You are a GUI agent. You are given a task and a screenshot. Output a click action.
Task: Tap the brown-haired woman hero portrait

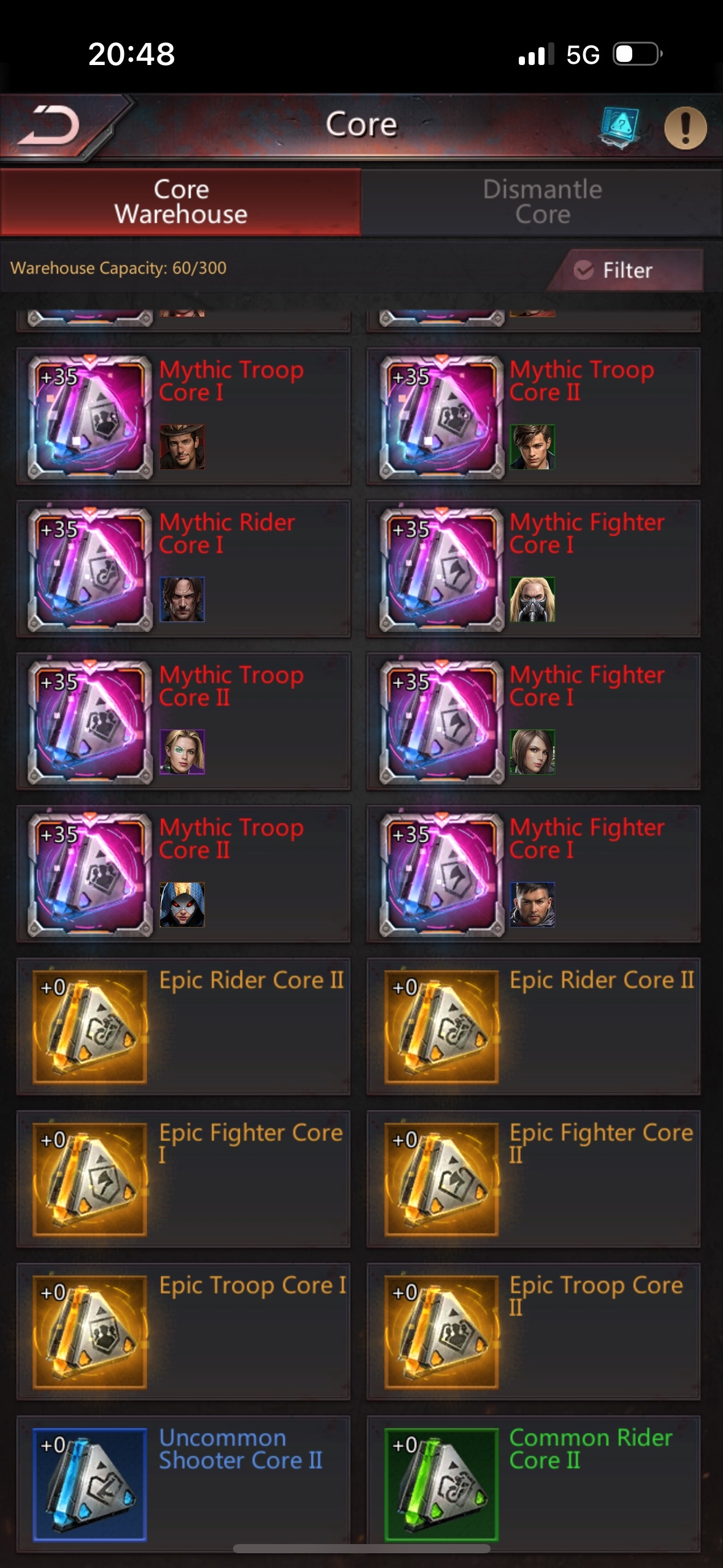point(532,751)
